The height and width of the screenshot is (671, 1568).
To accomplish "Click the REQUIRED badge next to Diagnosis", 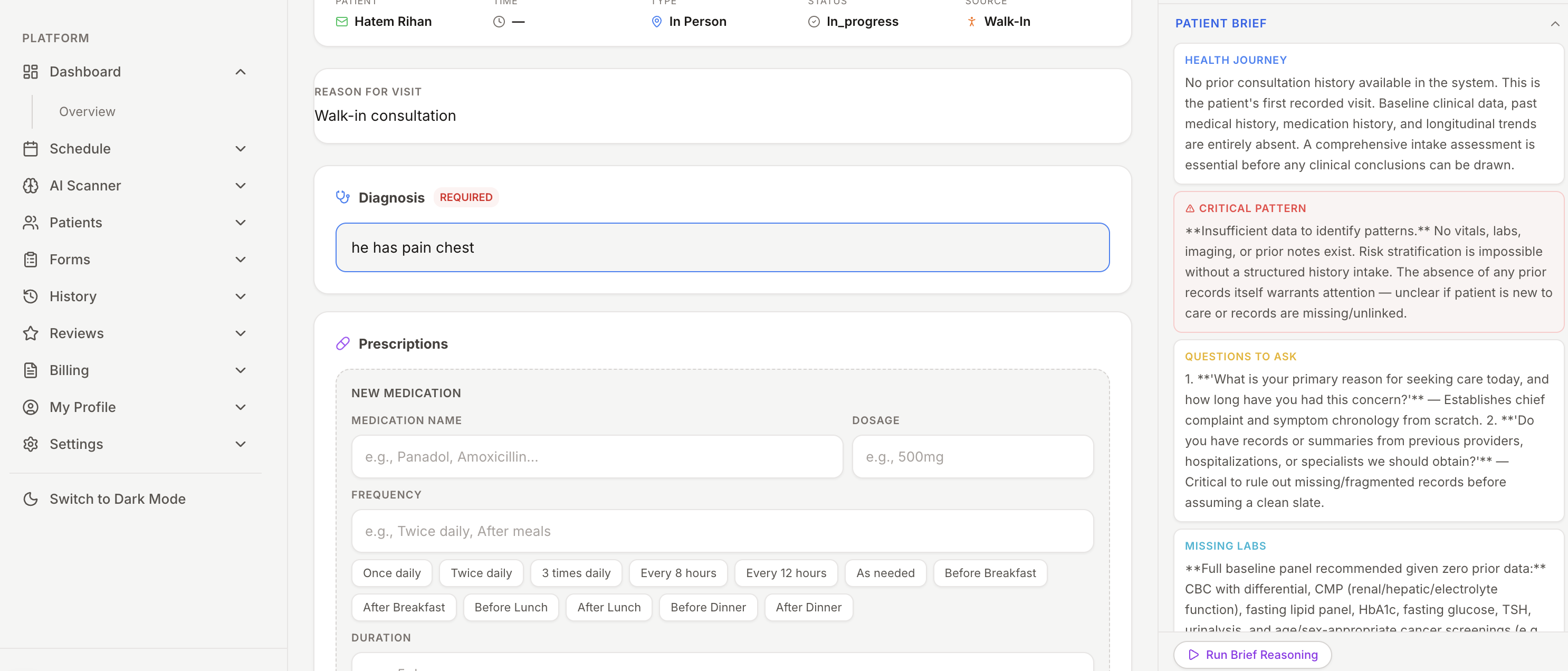I will coord(466,197).
